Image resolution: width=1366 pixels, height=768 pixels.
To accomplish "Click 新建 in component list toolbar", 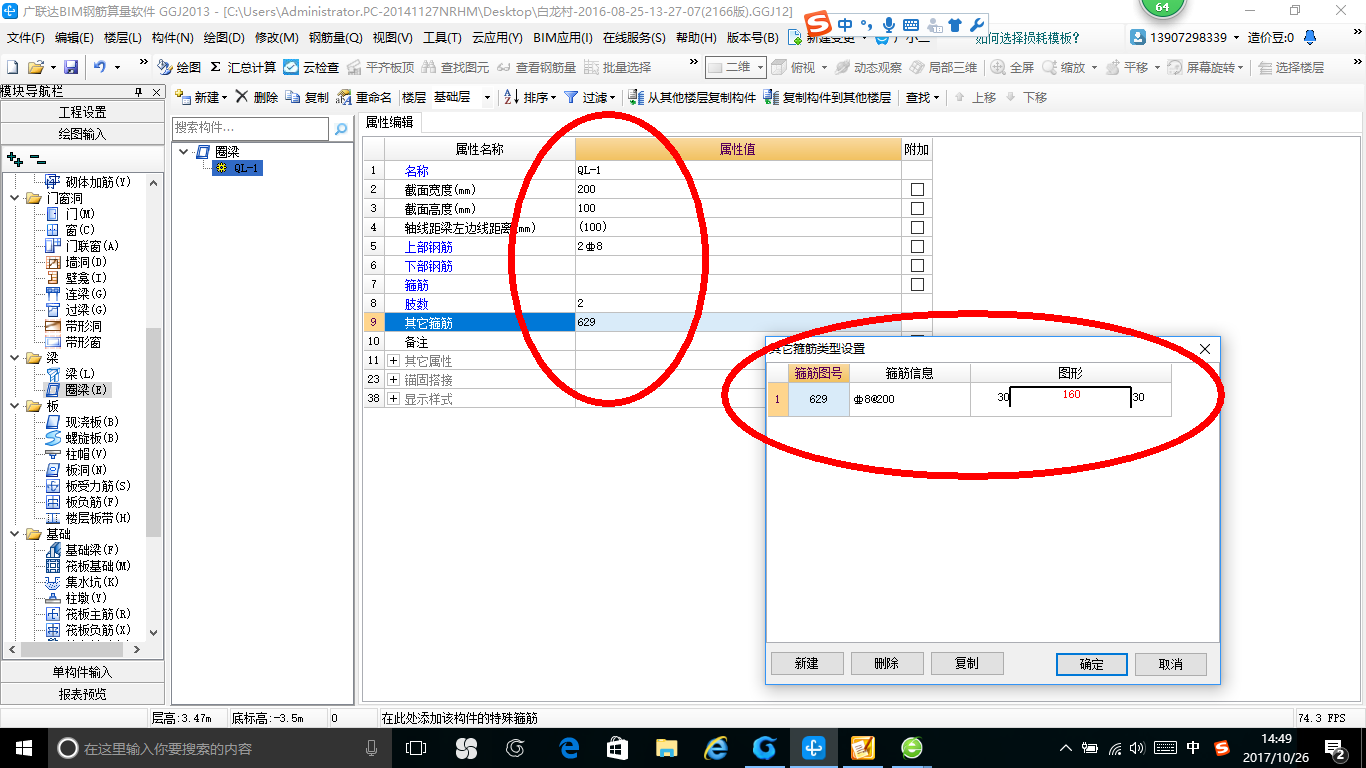I will pyautogui.click(x=201, y=97).
